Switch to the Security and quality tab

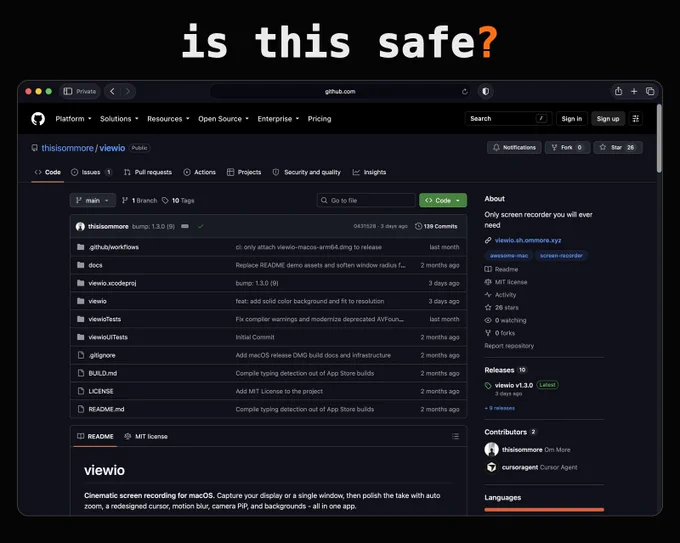(x=307, y=172)
